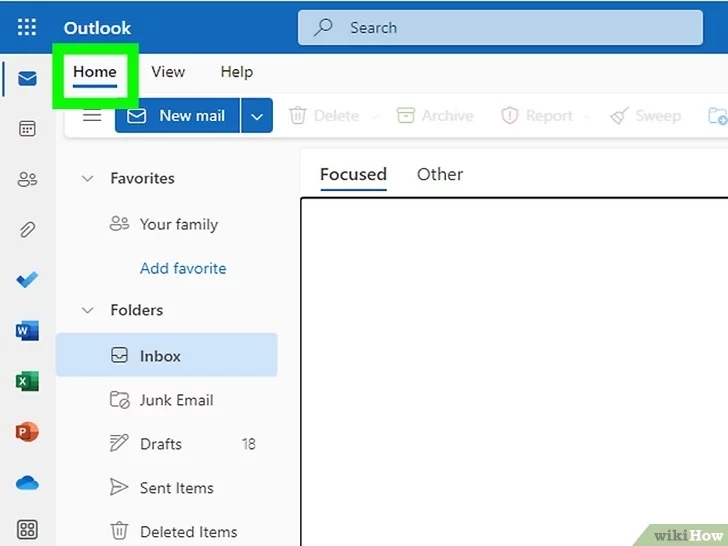Open Mail from the left app rail

tap(27, 78)
